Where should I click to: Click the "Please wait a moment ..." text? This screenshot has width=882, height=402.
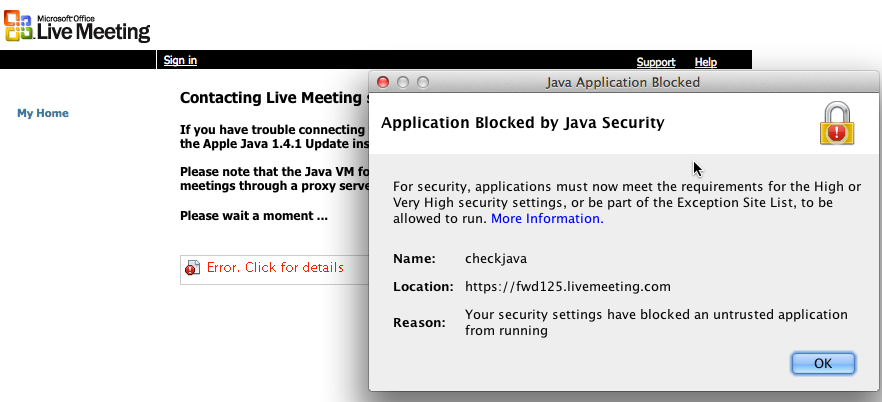[254, 216]
